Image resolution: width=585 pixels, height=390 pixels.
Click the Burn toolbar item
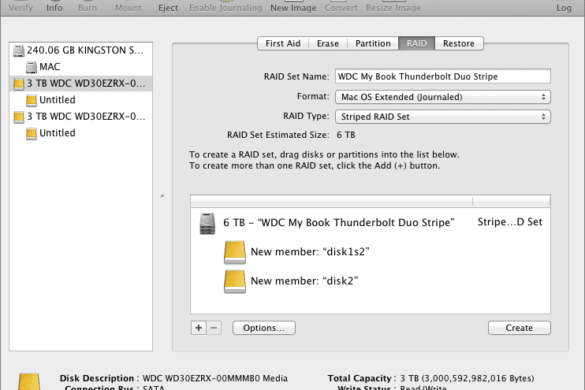pyautogui.click(x=87, y=7)
